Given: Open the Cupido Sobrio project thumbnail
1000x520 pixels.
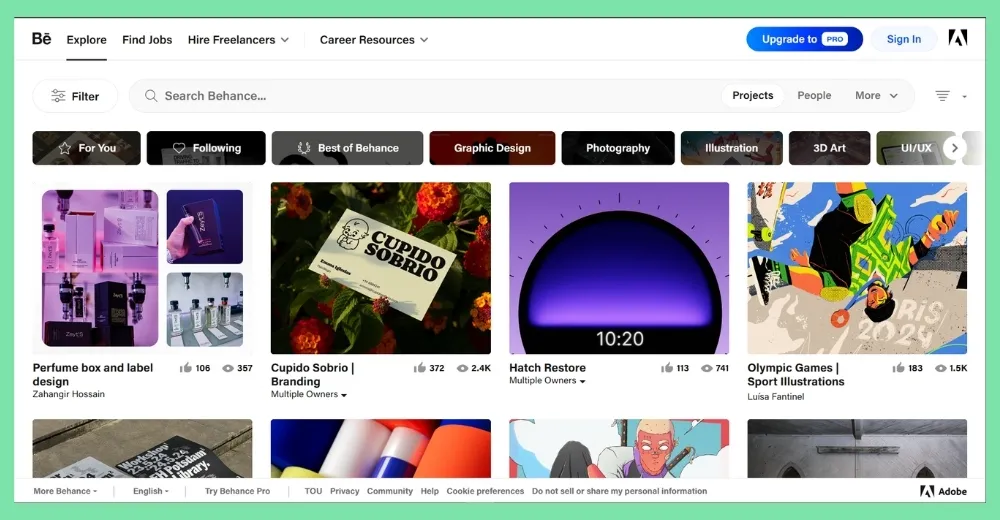Looking at the screenshot, I should click(x=381, y=268).
